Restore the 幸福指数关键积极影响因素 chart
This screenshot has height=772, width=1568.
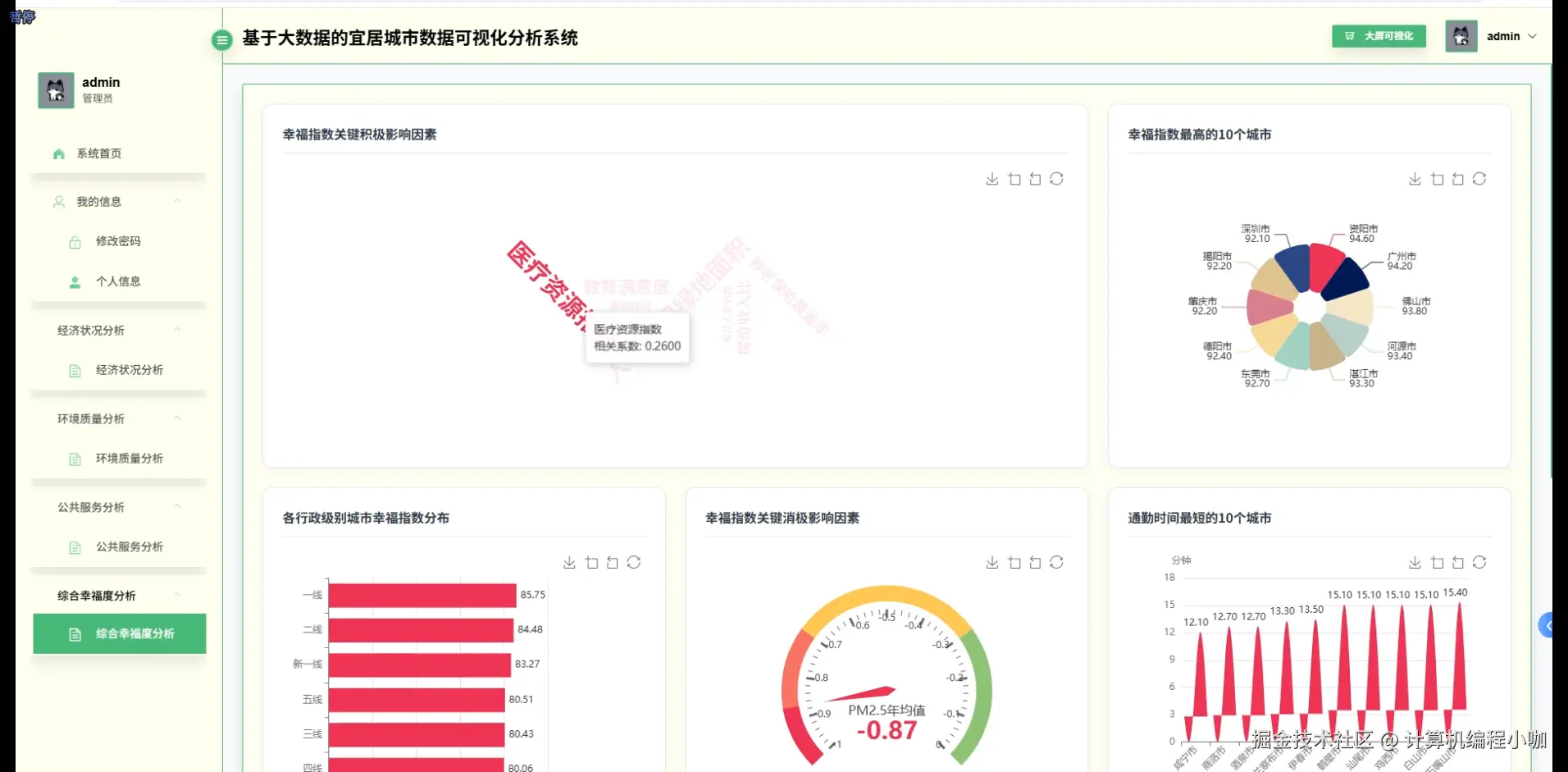[x=1056, y=179]
